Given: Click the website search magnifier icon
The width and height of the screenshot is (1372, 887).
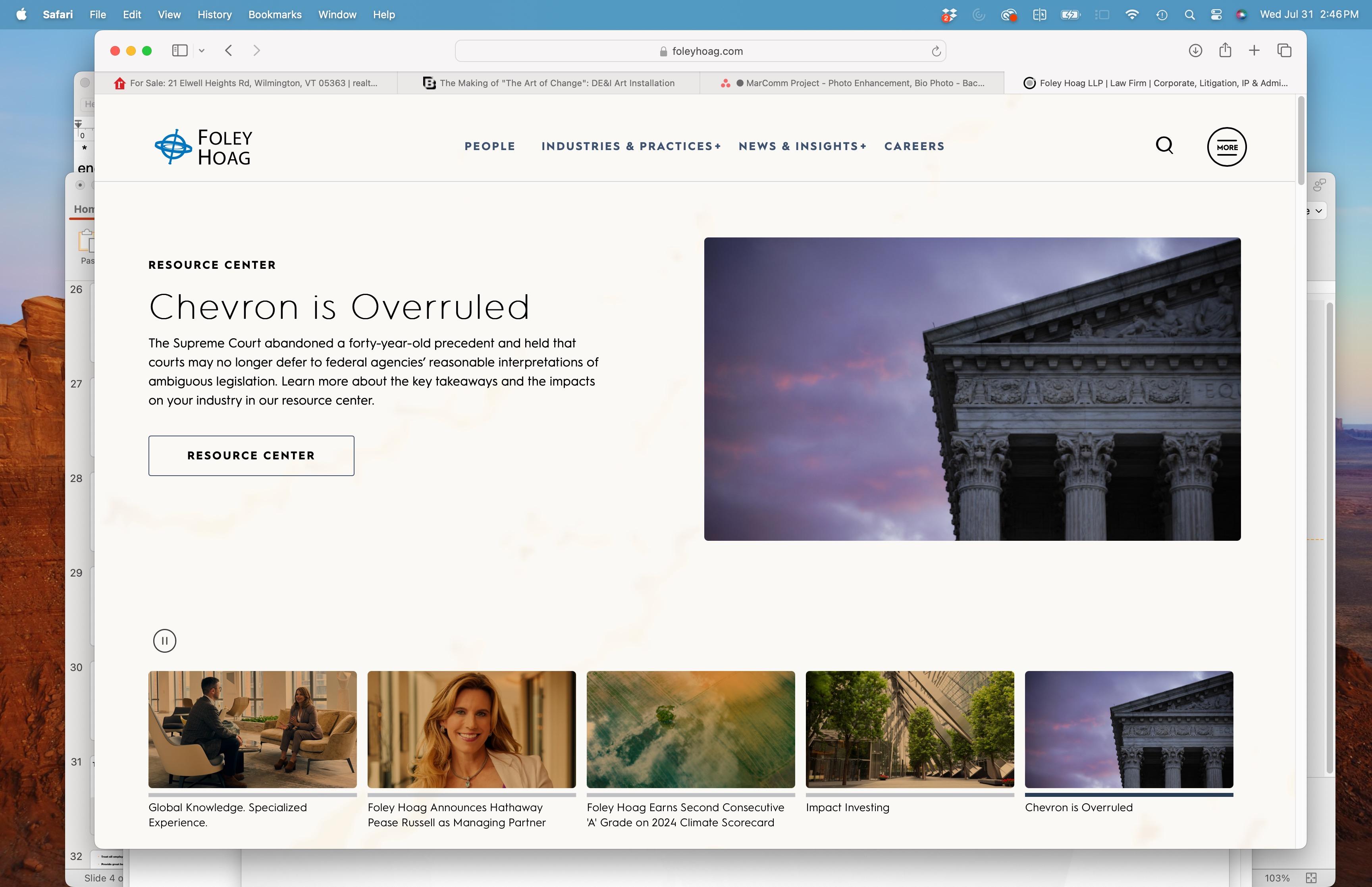Looking at the screenshot, I should (x=1164, y=146).
